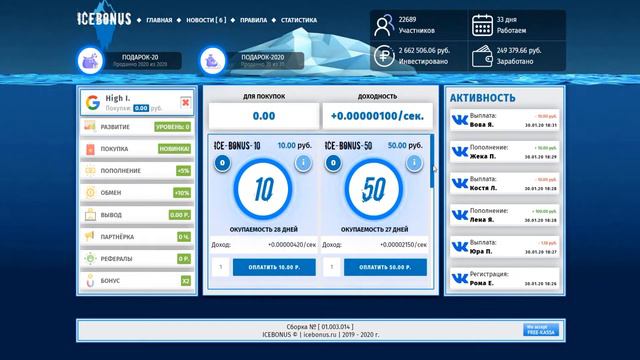Click the ICE-BONUS-10 quantity field
Viewport: 640px width, 360px height.
pos(221,267)
